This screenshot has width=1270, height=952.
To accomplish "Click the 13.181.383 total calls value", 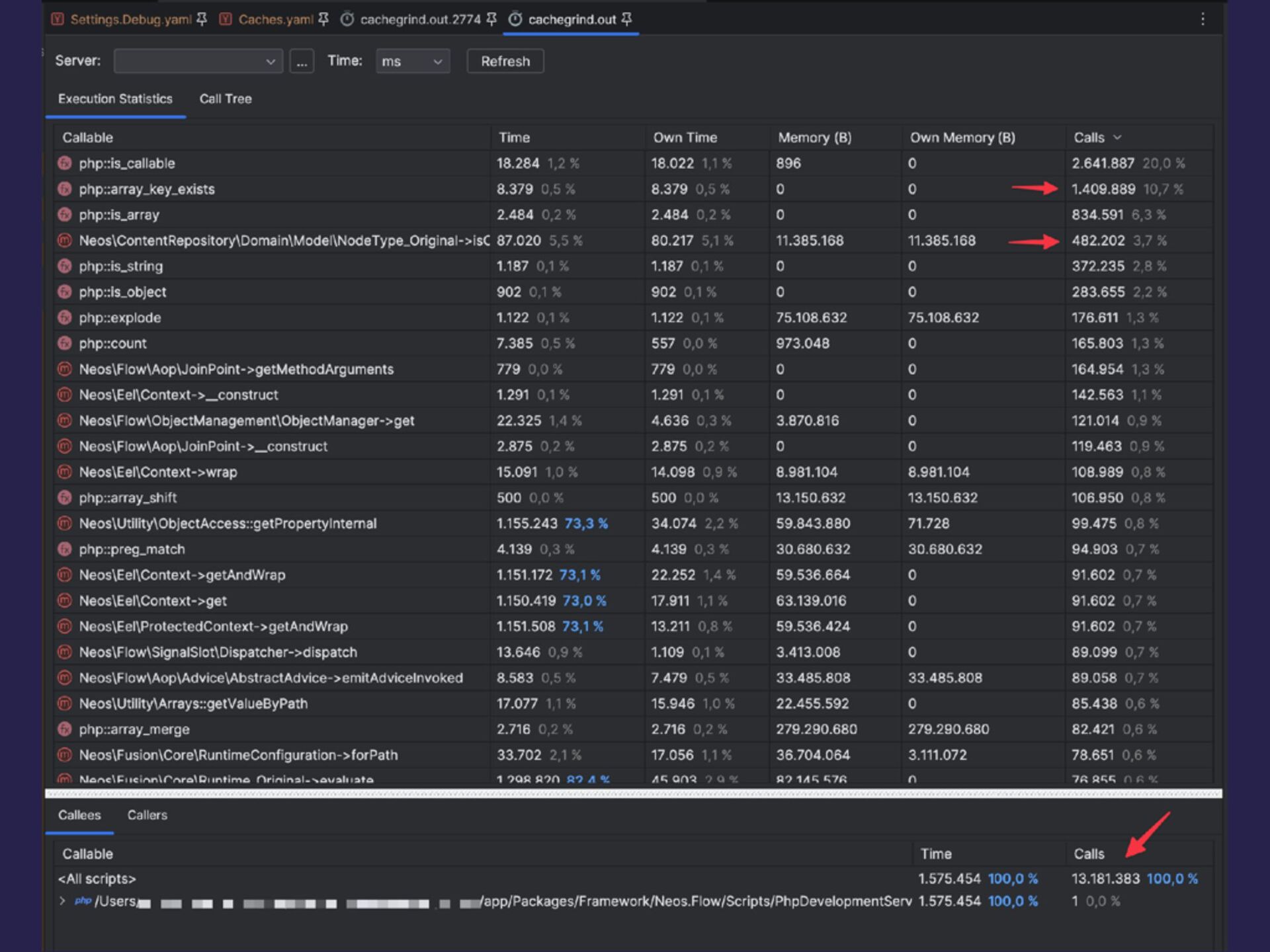I will [1105, 879].
